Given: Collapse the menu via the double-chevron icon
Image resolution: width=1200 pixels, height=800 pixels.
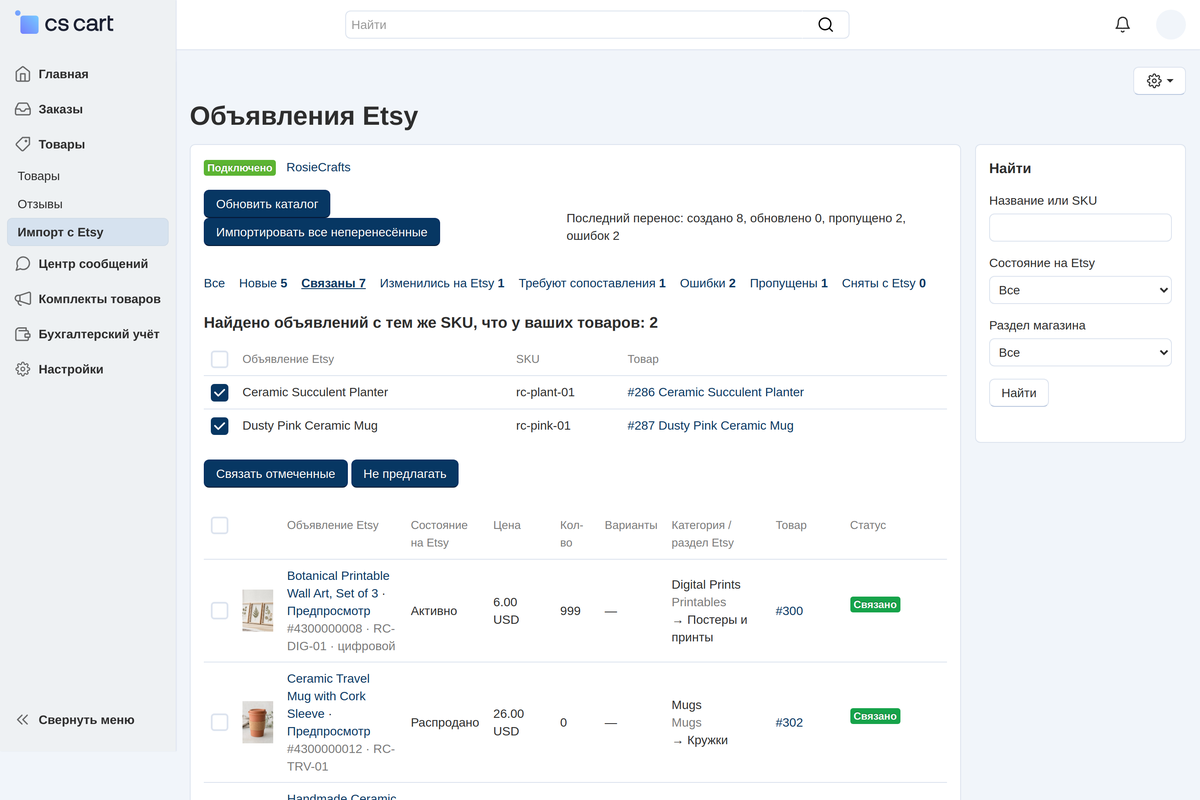Looking at the screenshot, I should pyautogui.click(x=23, y=720).
